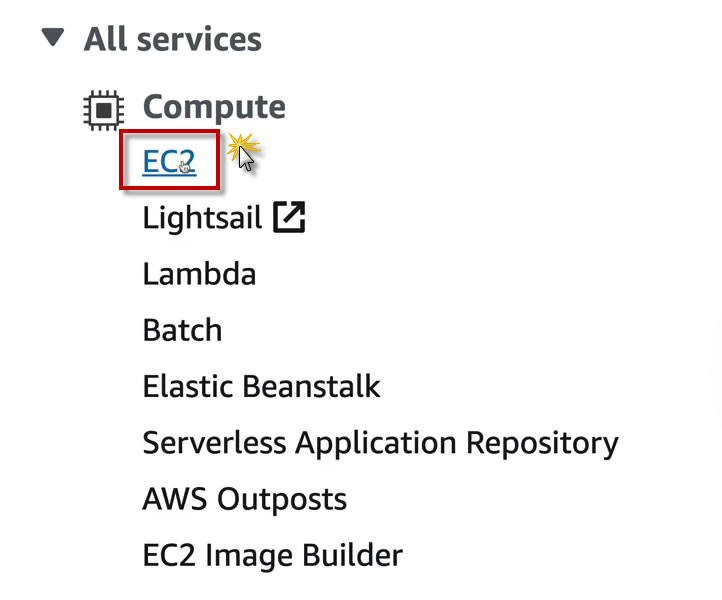Select Elastic Beanstalk under Compute
The width and height of the screenshot is (722, 600).
[x=261, y=385]
